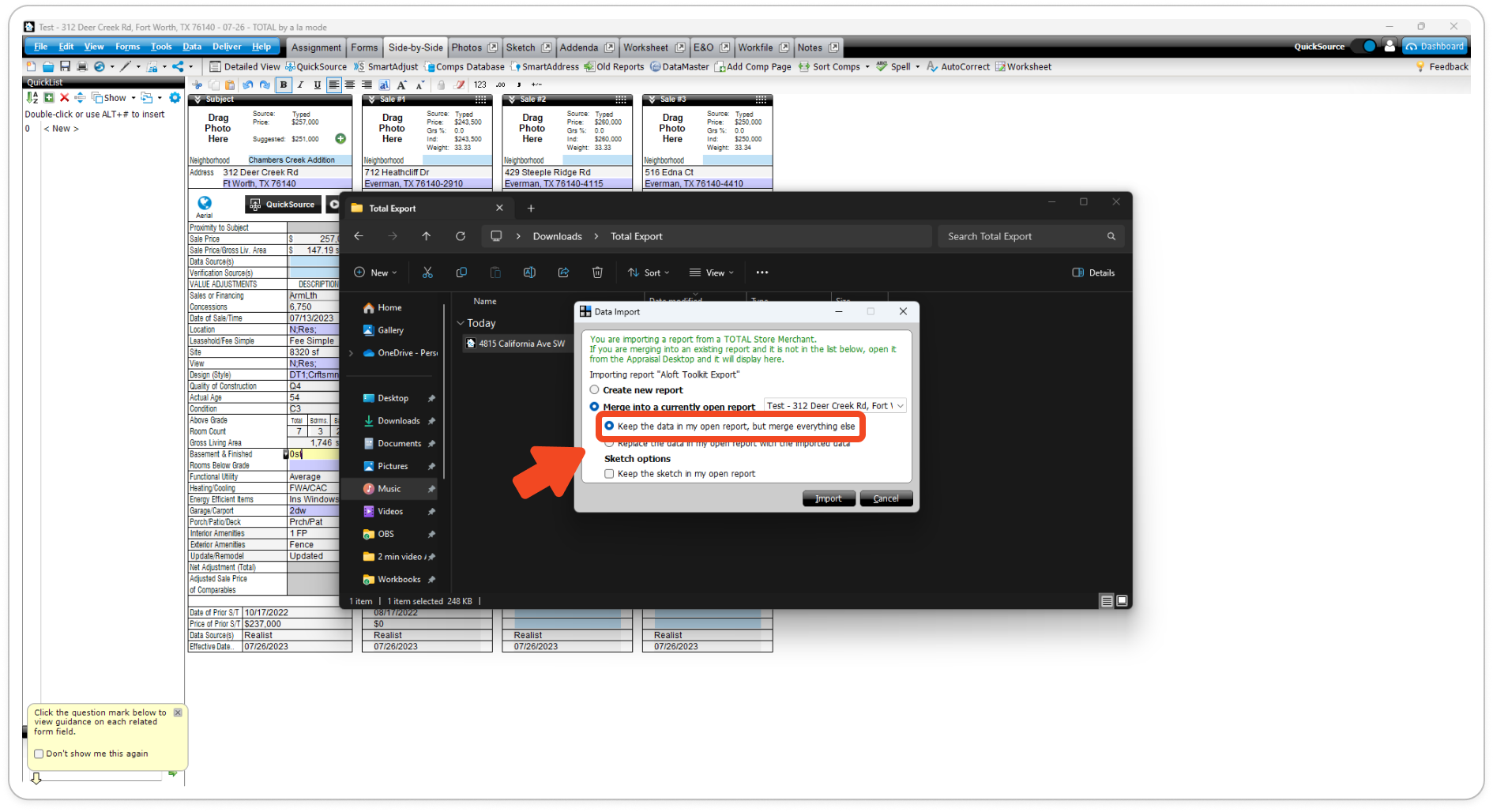Open the Spell dropdown arrow
The width and height of the screenshot is (1493, 812).
coord(917,67)
